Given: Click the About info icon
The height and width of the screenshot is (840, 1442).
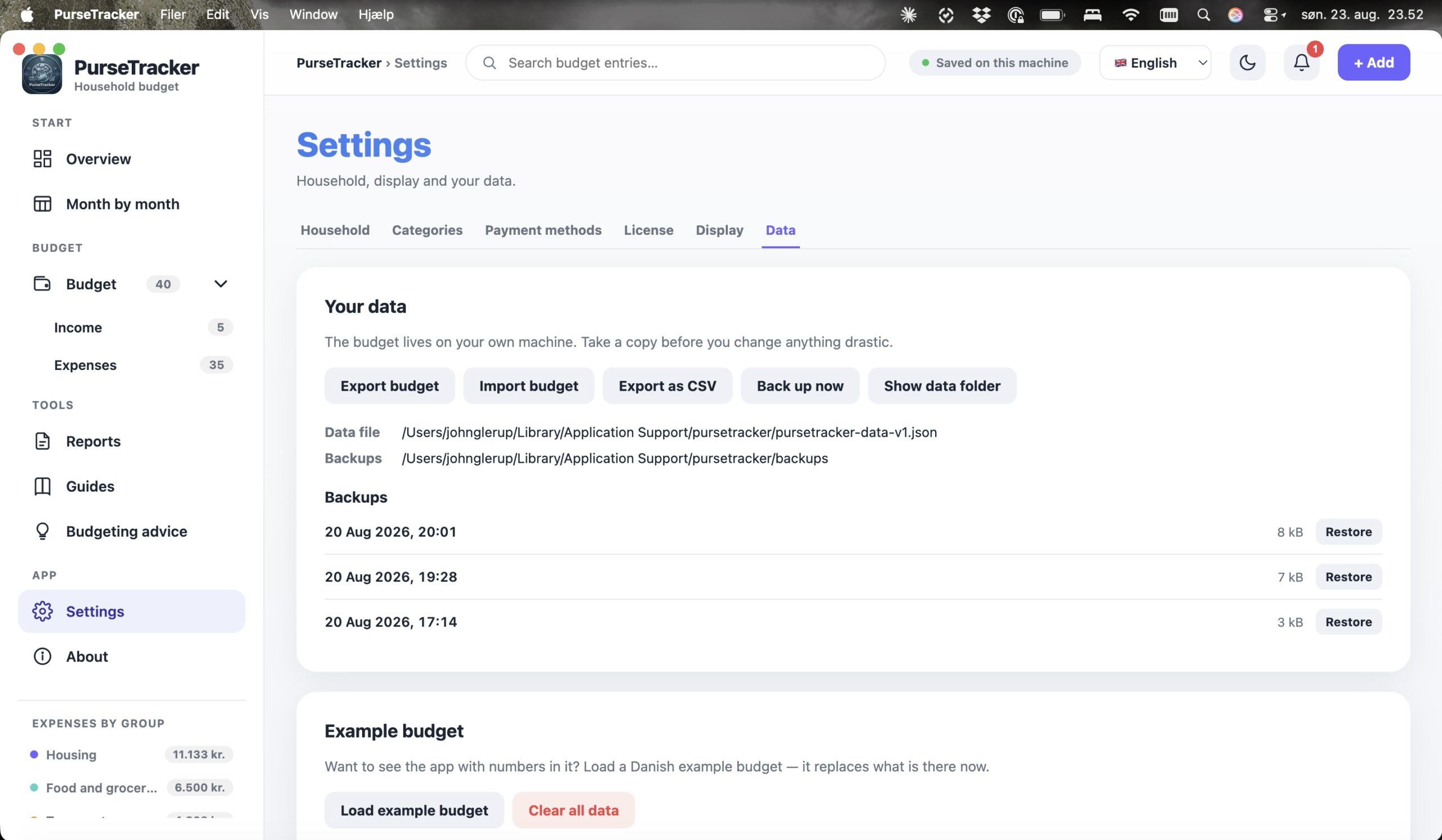Looking at the screenshot, I should click(42, 656).
